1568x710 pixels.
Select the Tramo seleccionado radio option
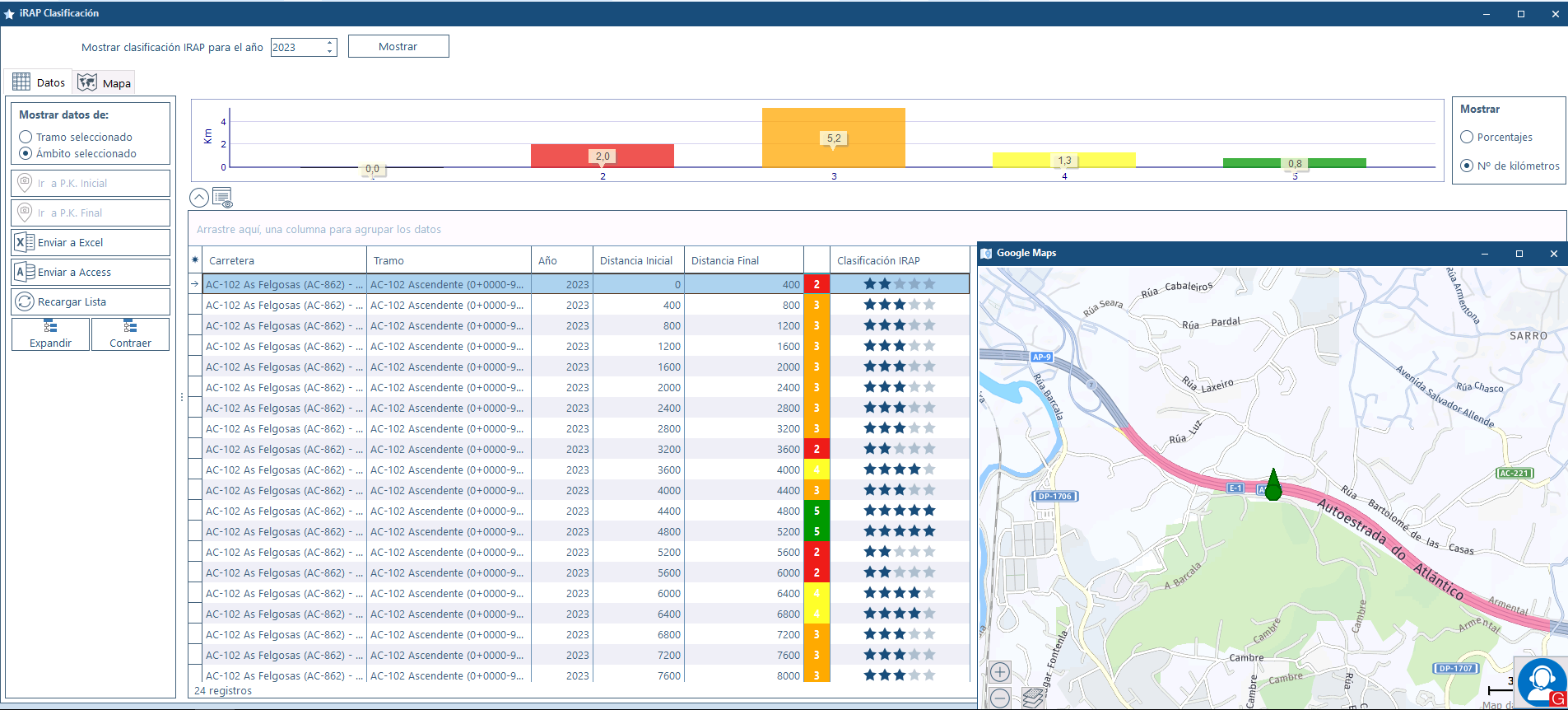click(26, 138)
